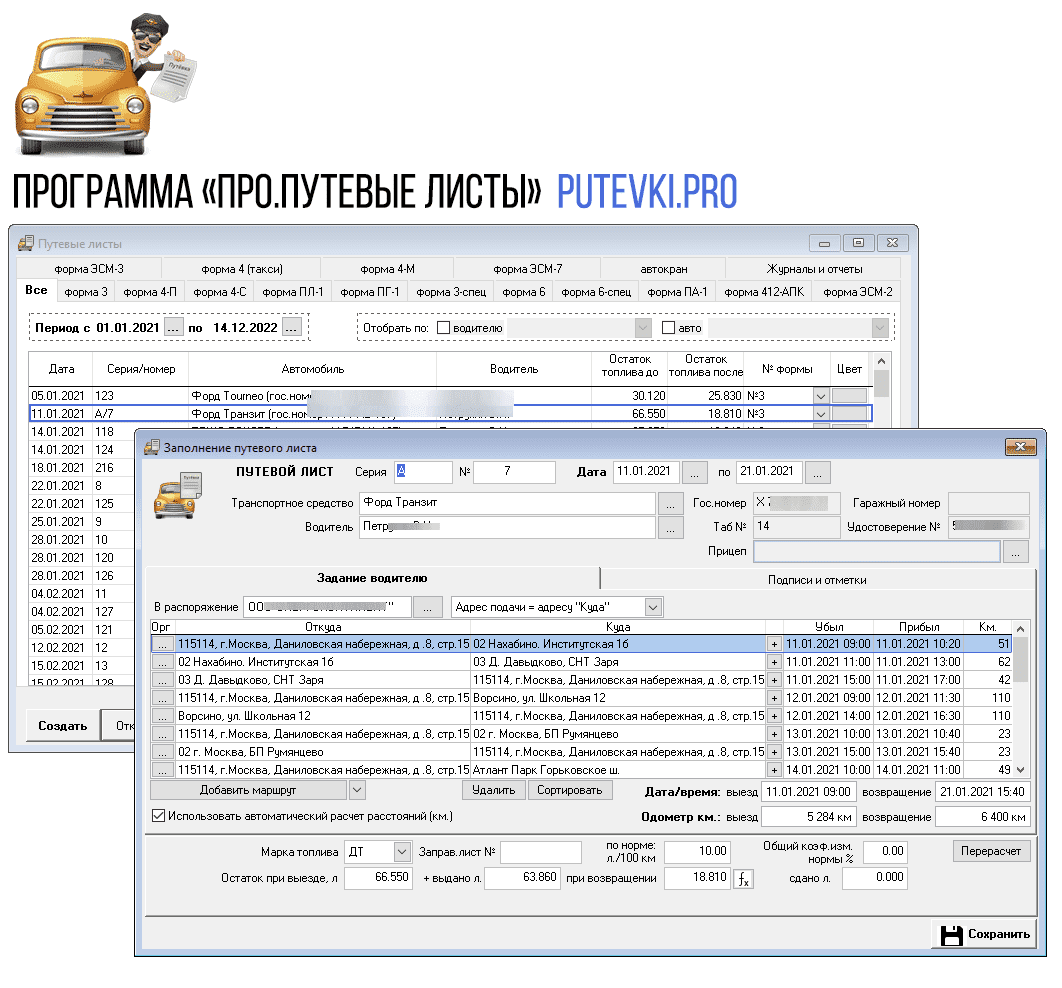Screen dimensions: 1062x988
Task: Click plus on row departing 11.01.2021 15:00
Action: click(x=774, y=680)
